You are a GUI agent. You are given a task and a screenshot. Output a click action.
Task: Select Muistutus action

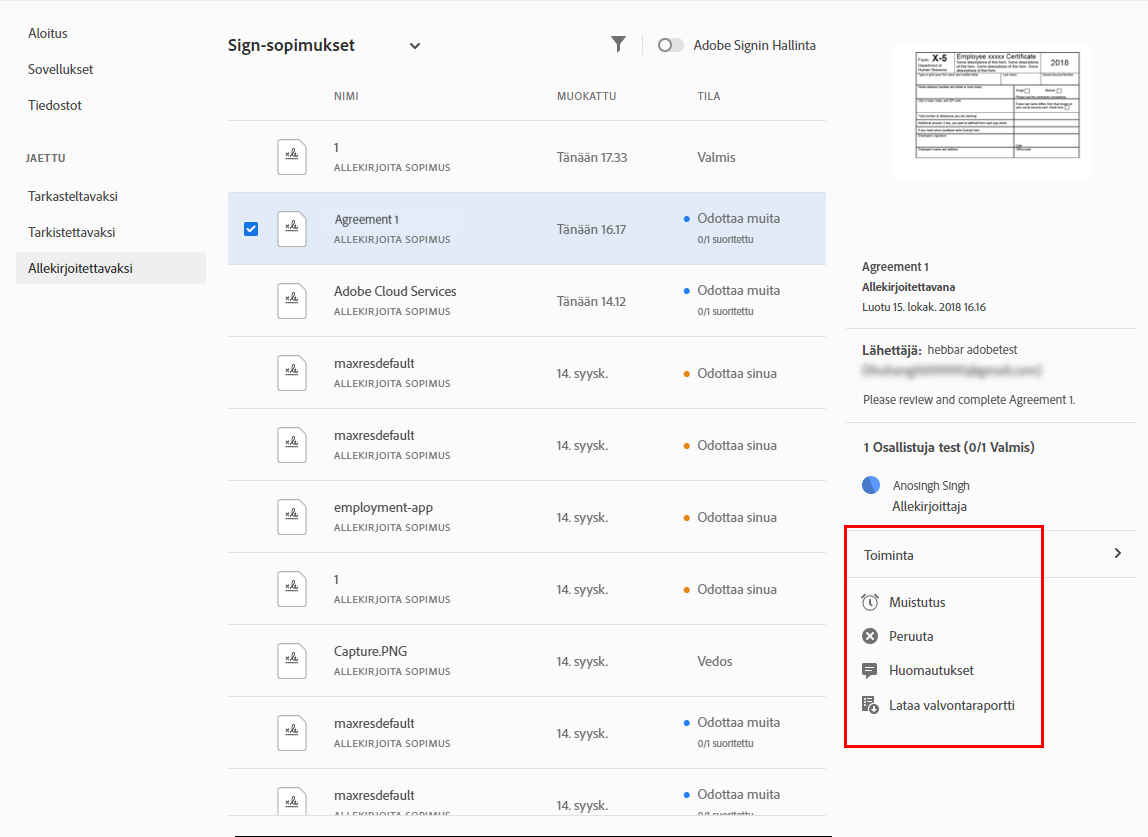[x=917, y=603]
